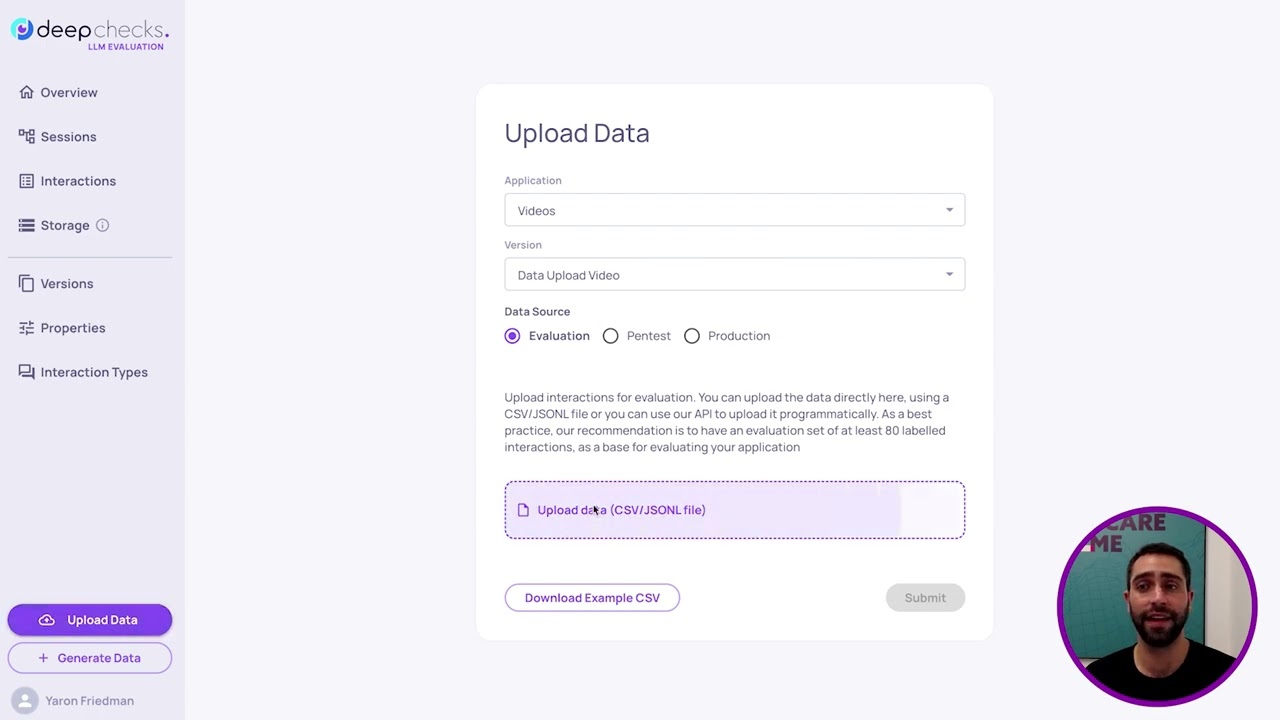
Task: Switch data source to Production
Action: pyautogui.click(x=692, y=336)
